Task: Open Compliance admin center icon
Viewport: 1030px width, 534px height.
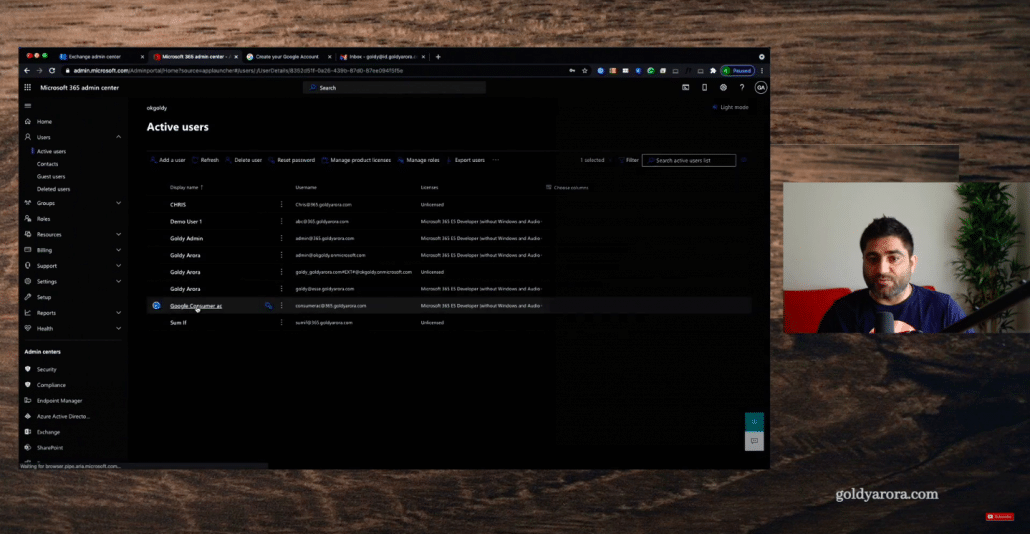Action: [x=28, y=385]
